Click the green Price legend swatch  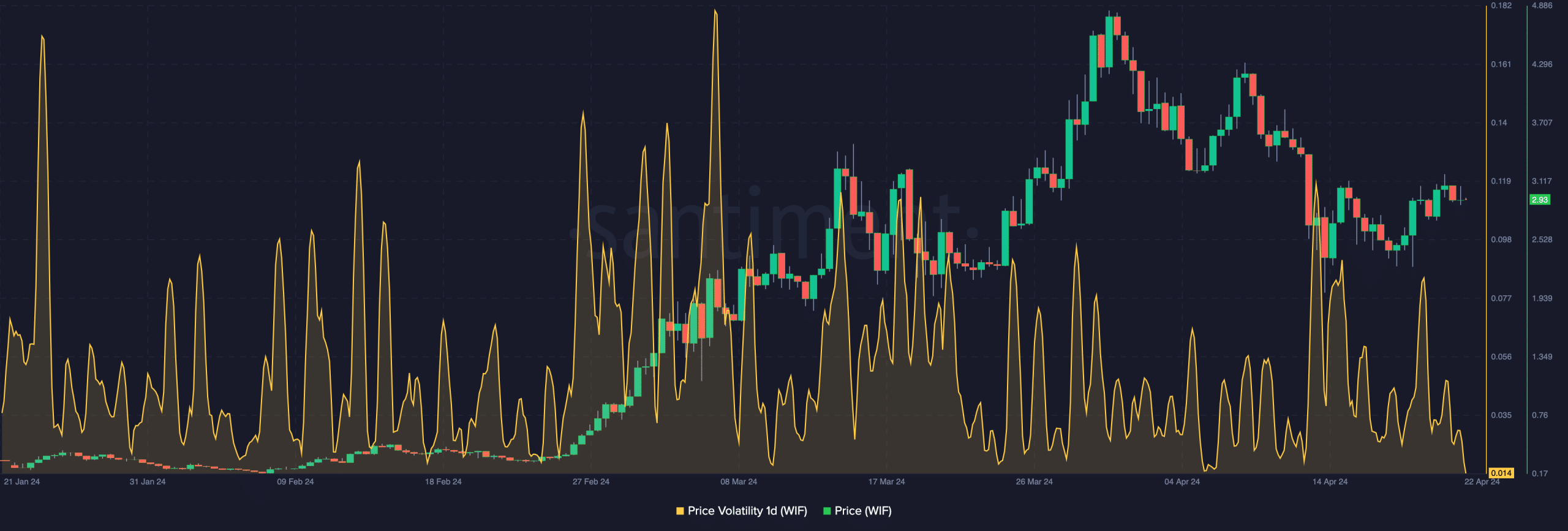click(827, 511)
